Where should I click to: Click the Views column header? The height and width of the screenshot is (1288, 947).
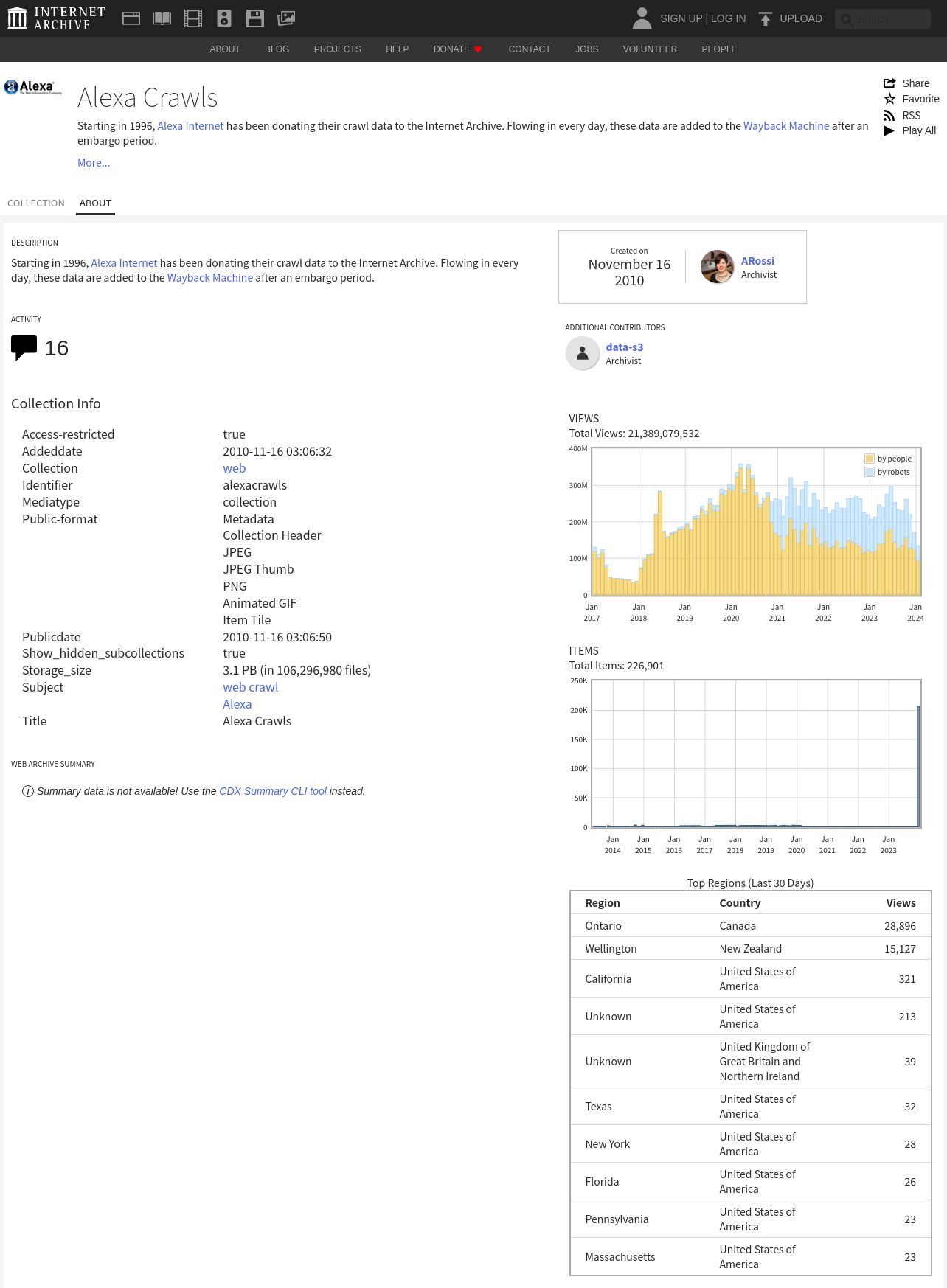point(901,903)
